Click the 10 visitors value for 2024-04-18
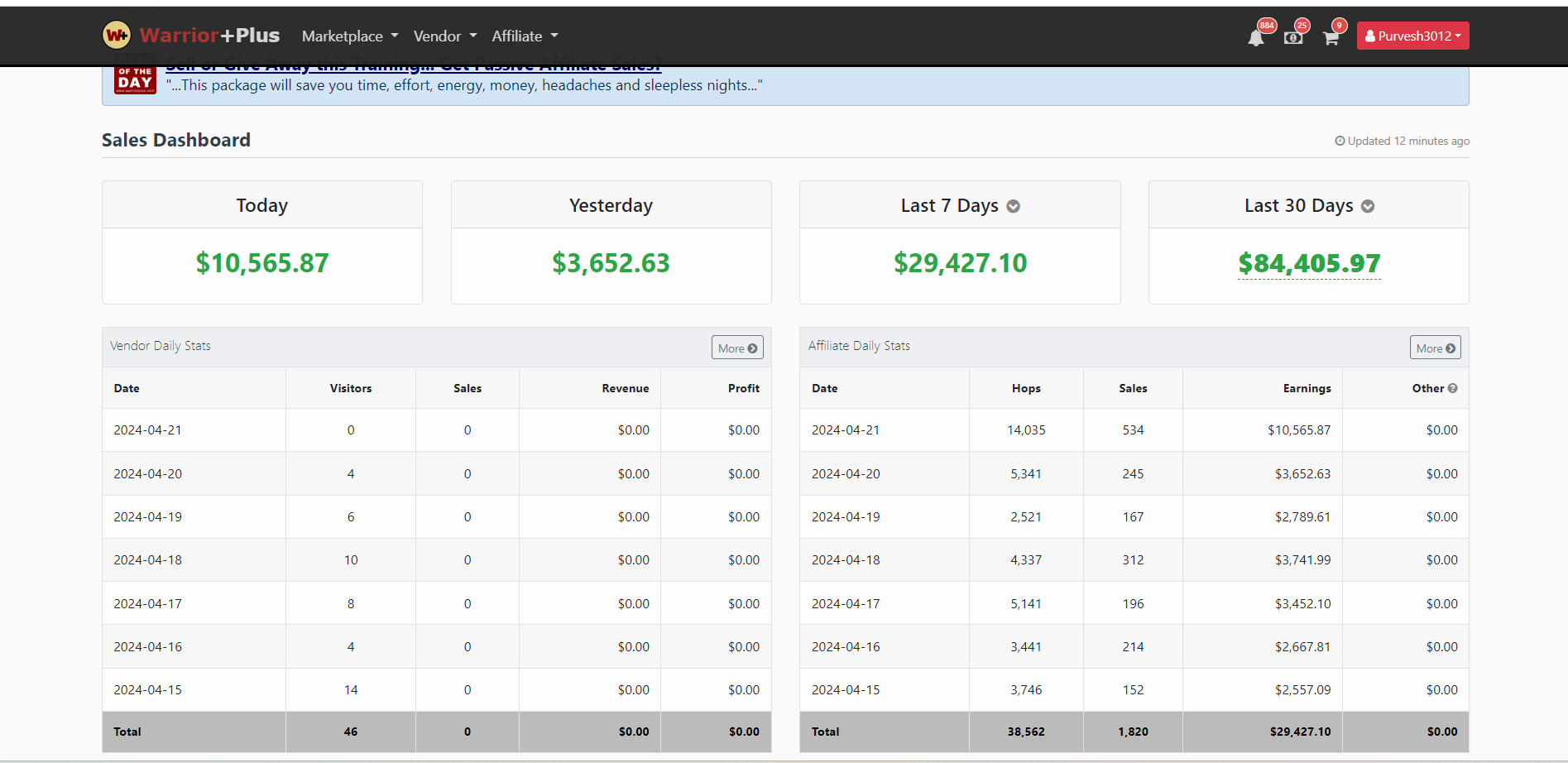1568x763 pixels. click(351, 560)
